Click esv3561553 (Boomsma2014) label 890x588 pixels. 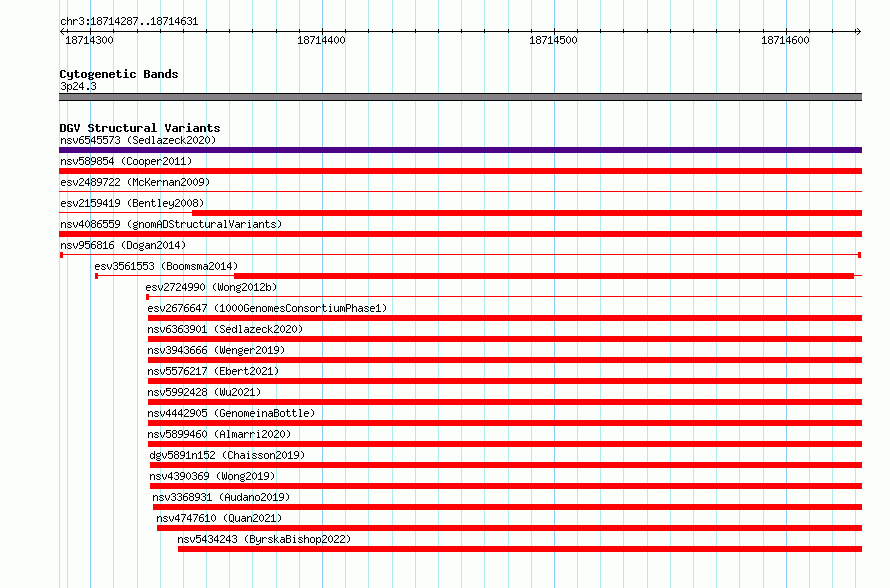[x=166, y=266]
